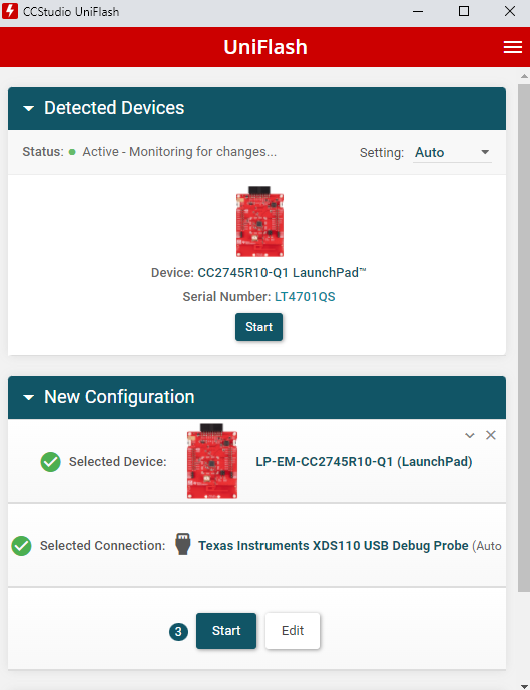The image size is (530, 690).
Task: Click the scrollbar down arrow
Action: coord(524,687)
